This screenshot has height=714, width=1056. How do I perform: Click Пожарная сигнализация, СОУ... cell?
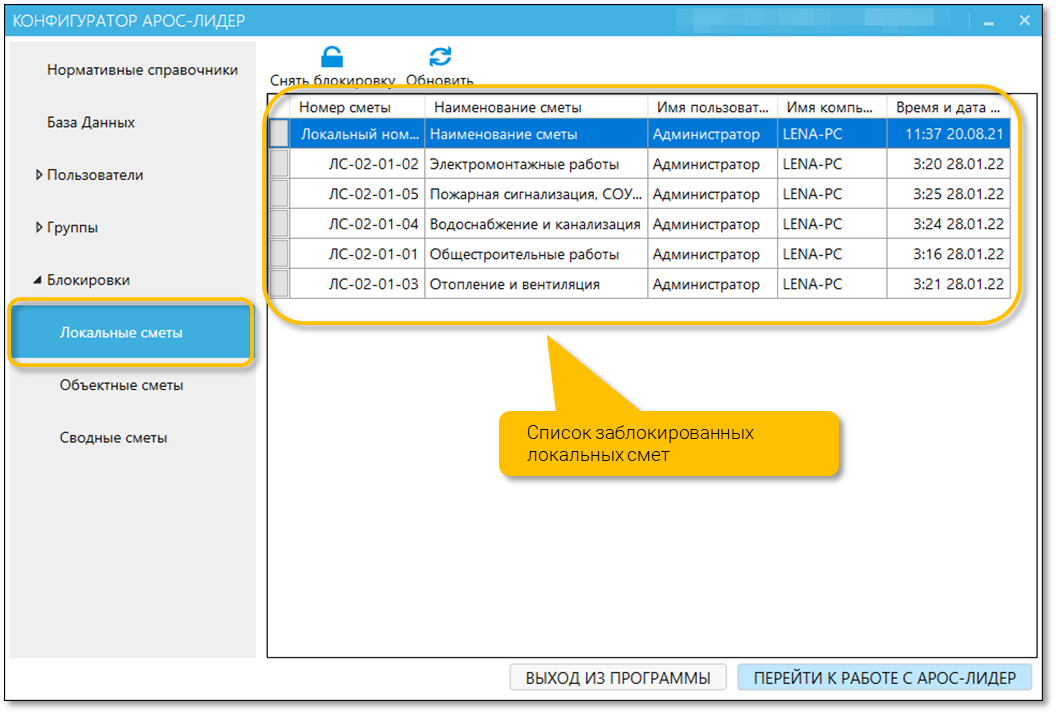[x=536, y=194]
